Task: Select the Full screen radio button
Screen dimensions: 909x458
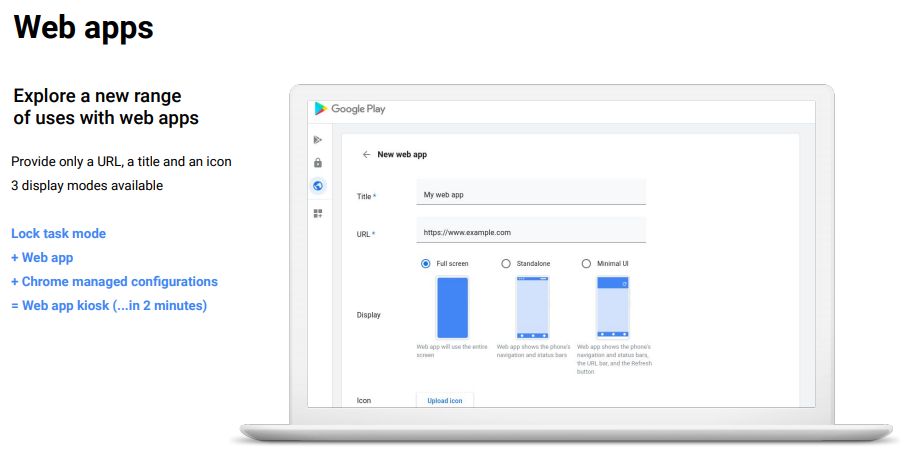Action: (x=426, y=263)
